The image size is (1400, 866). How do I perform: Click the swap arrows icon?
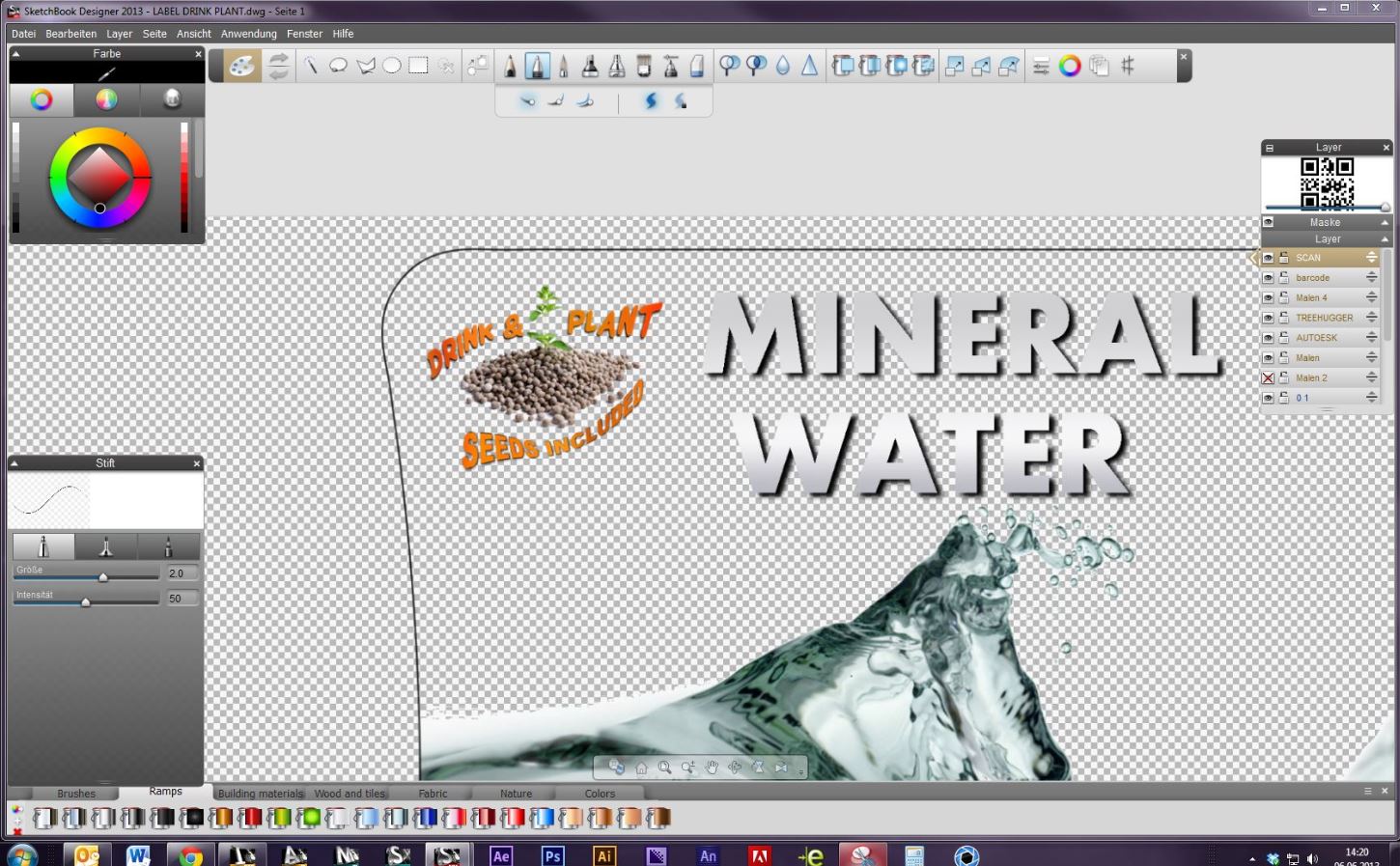(278, 66)
